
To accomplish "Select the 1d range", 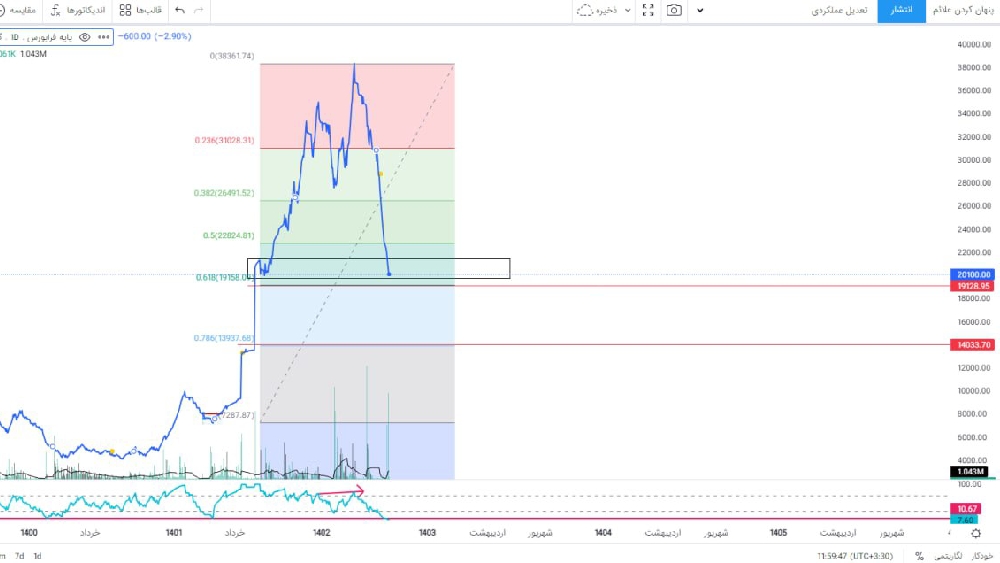I will [x=37, y=556].
